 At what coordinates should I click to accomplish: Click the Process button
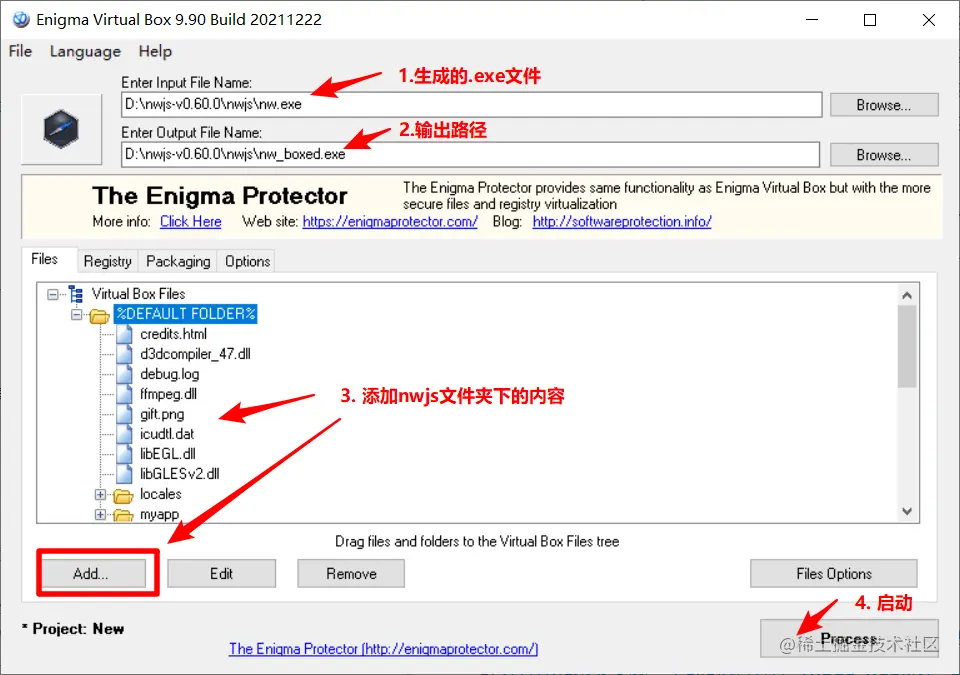849,638
